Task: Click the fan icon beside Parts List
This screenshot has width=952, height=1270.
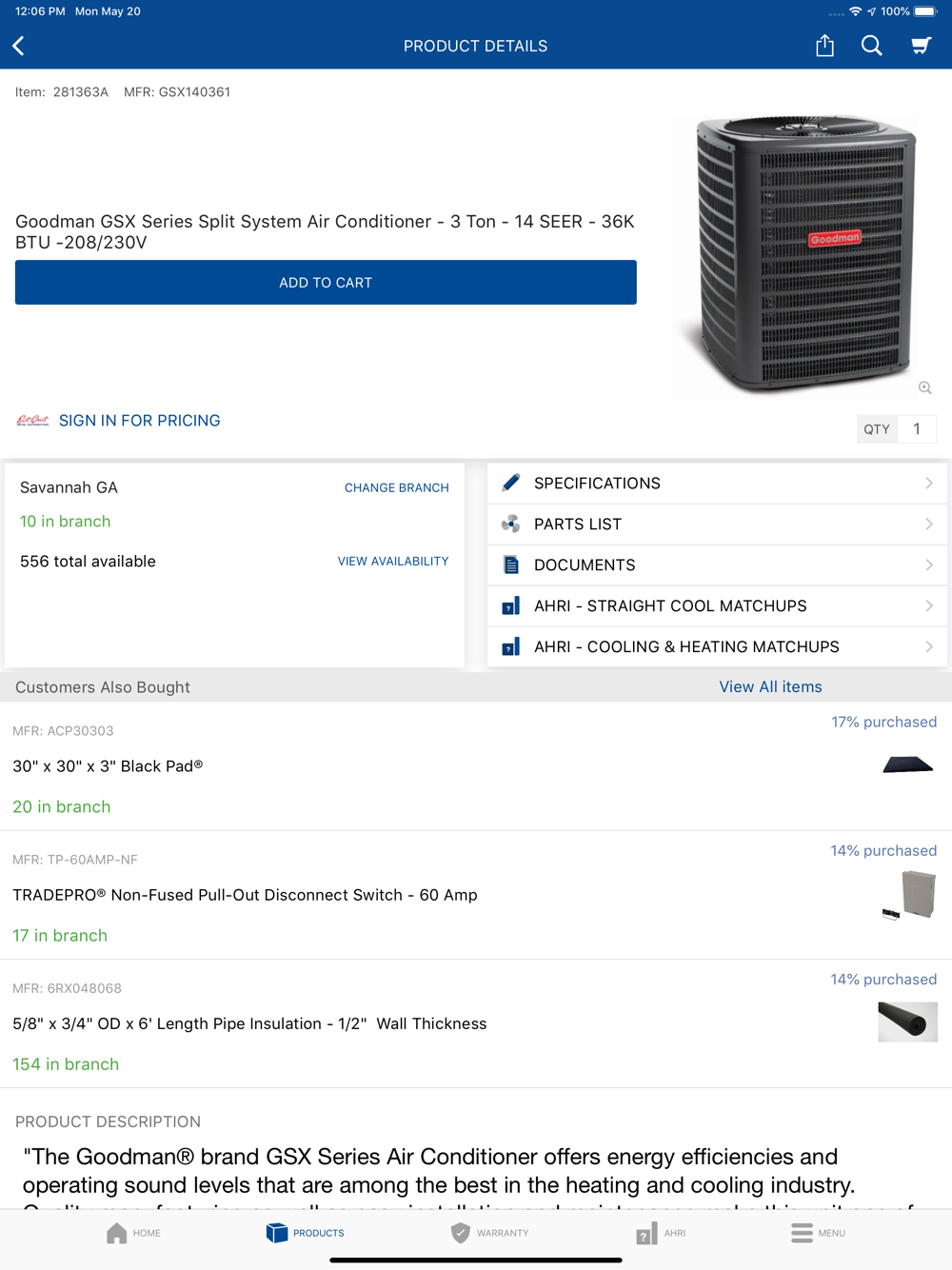Action: 511,524
